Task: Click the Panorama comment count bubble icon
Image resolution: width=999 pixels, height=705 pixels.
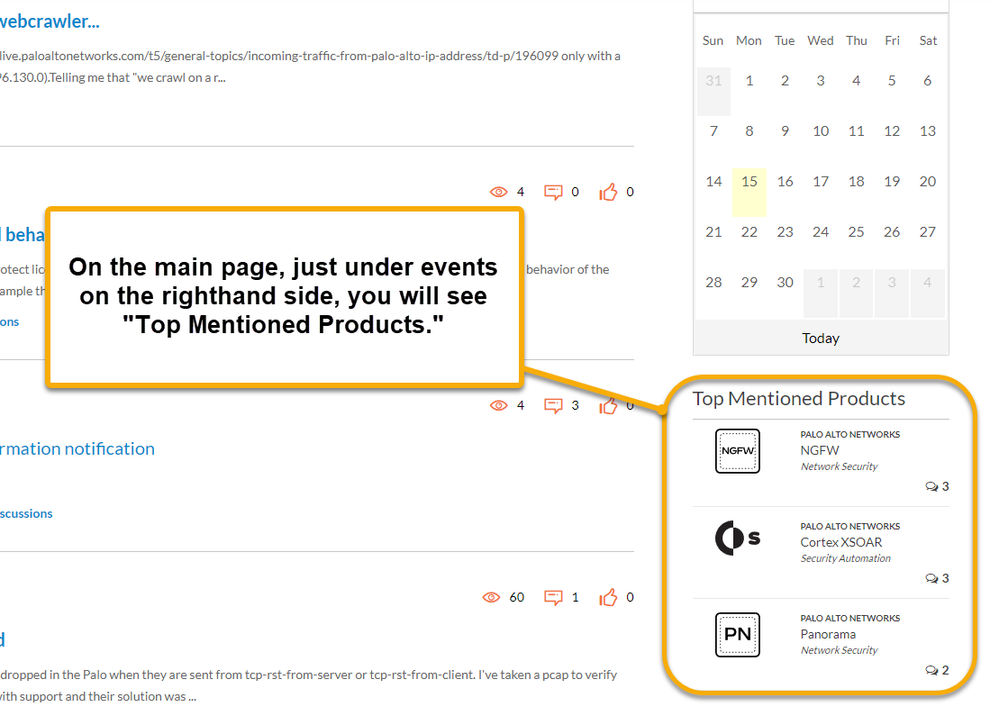Action: (x=932, y=670)
